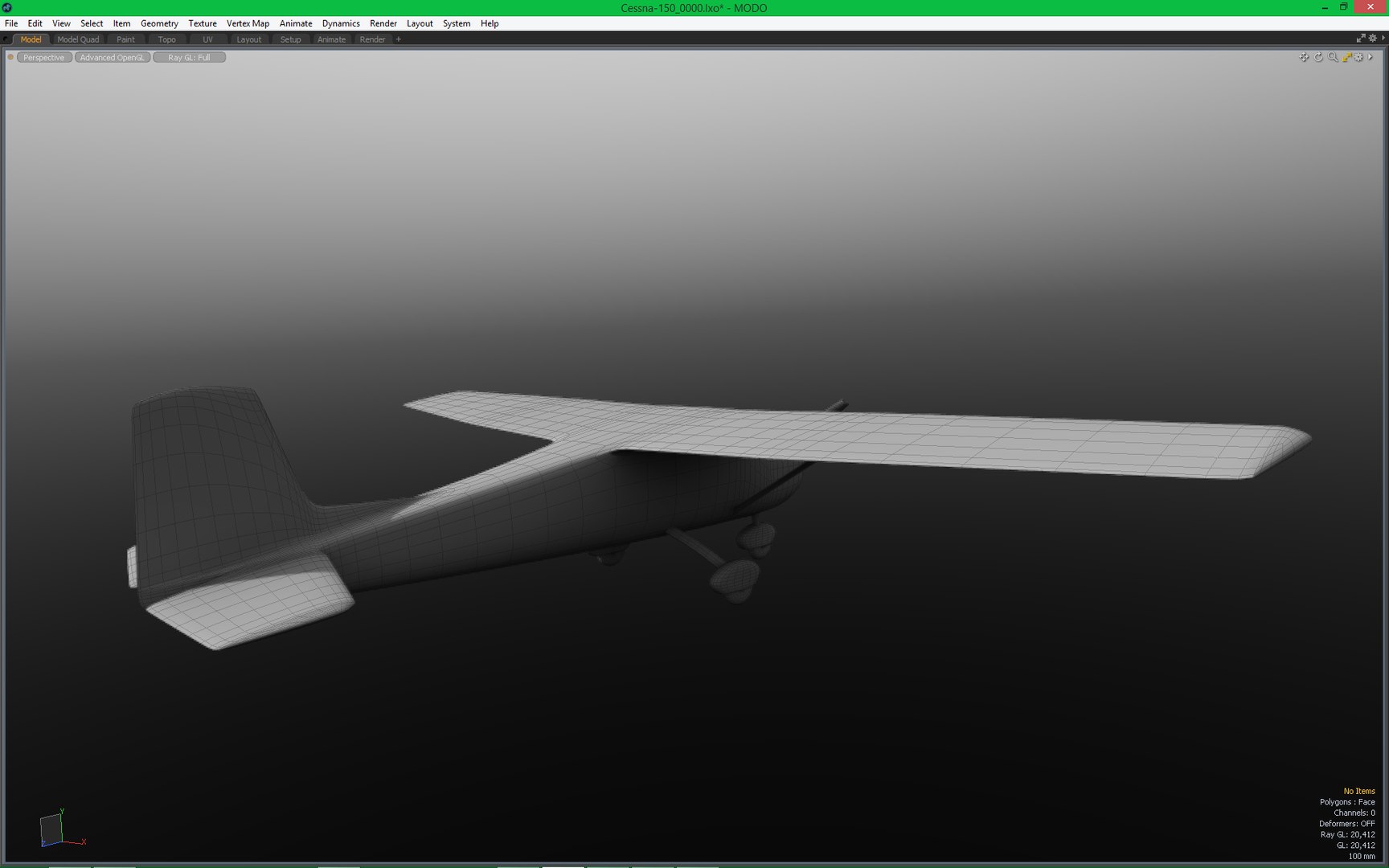
Task: Open the Perspective view type dropdown
Action: click(x=44, y=57)
